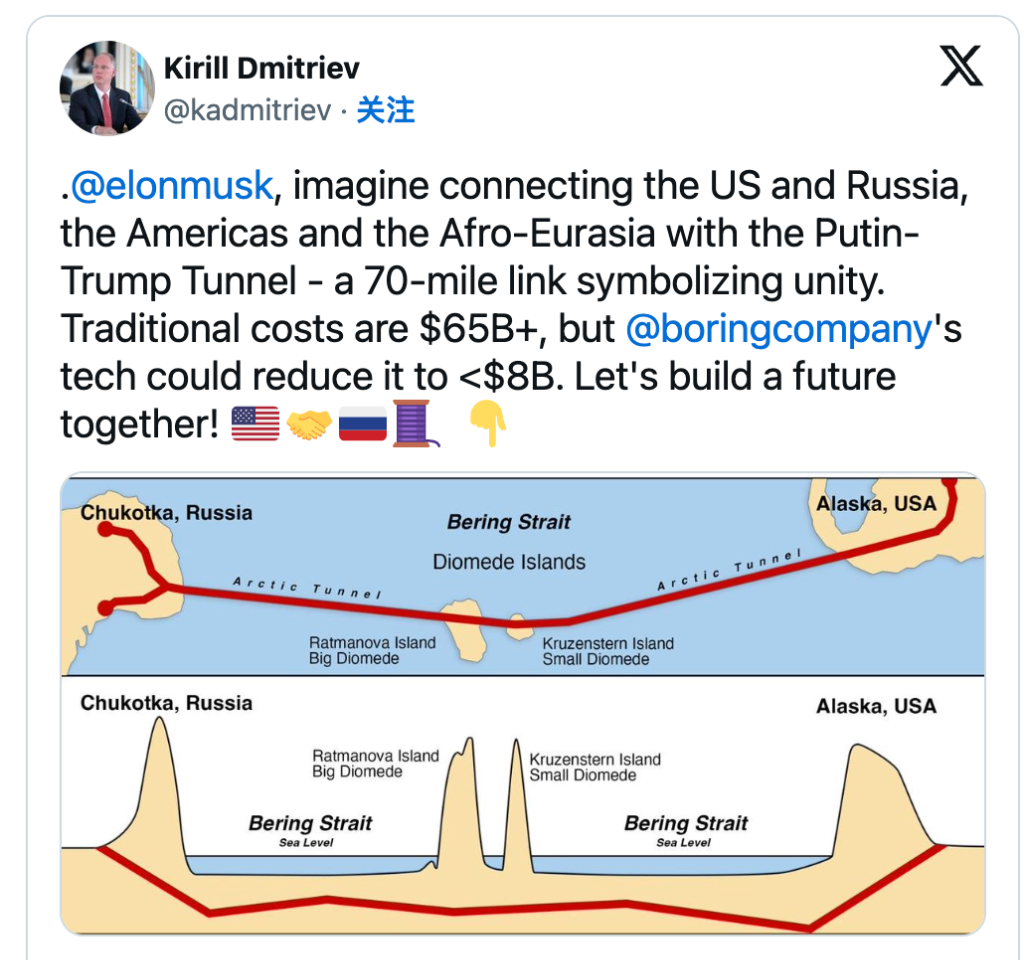Screen dimensions: 1024x960
Task: Click the Alaska, USA label in top map
Action: pyautogui.click(x=876, y=503)
